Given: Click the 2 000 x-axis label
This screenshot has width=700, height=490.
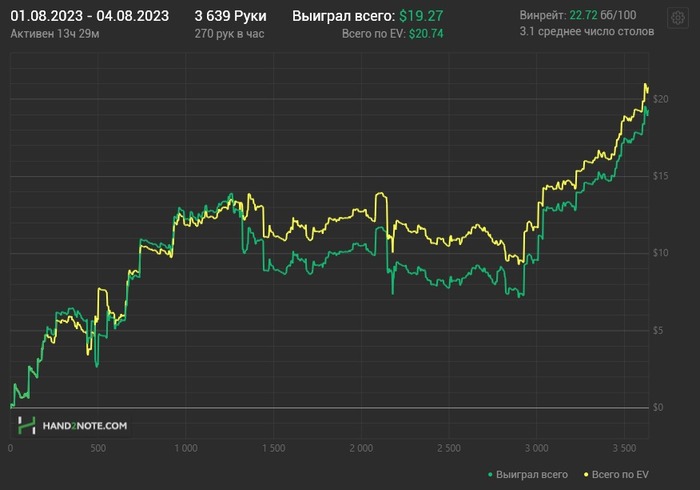Looking at the screenshot, I should [361, 448].
